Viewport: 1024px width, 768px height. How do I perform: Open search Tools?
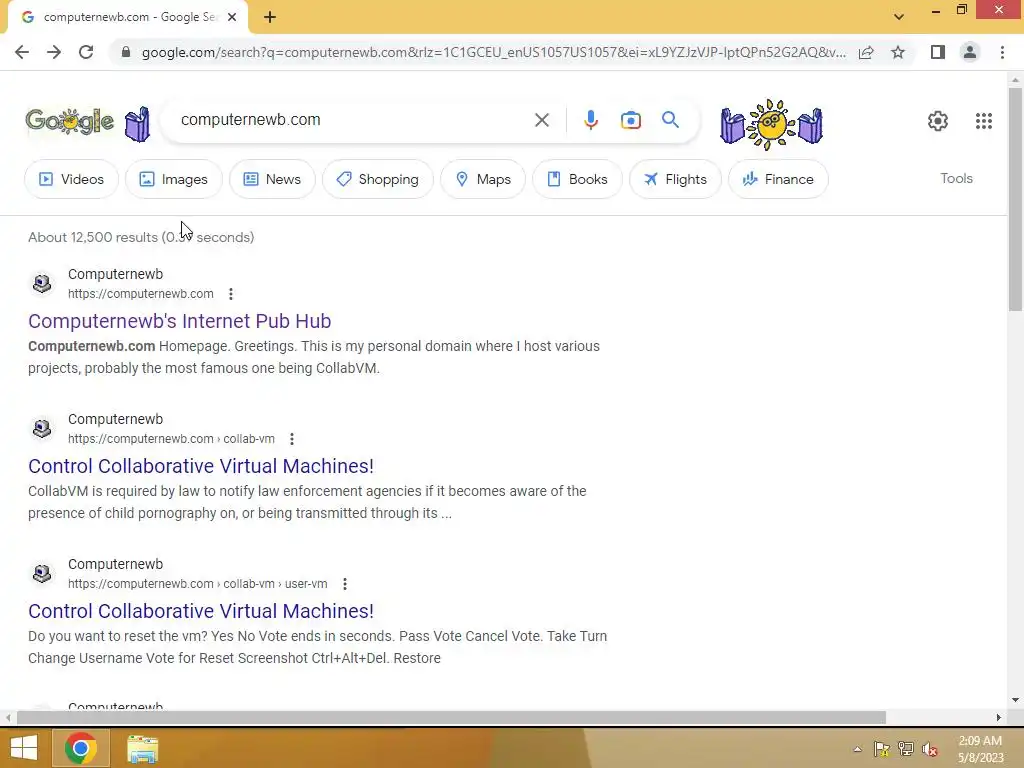coord(956,178)
